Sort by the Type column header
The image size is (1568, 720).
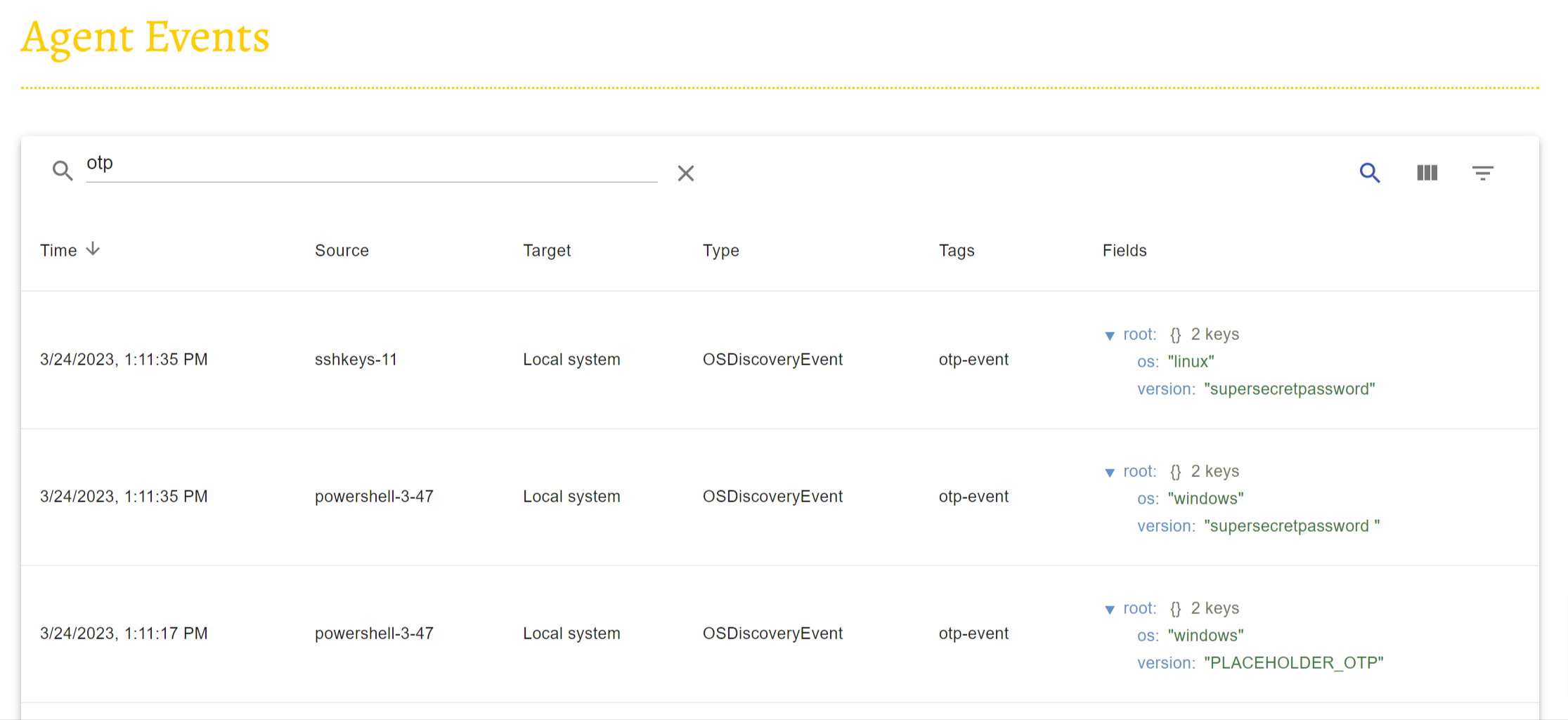coord(721,251)
